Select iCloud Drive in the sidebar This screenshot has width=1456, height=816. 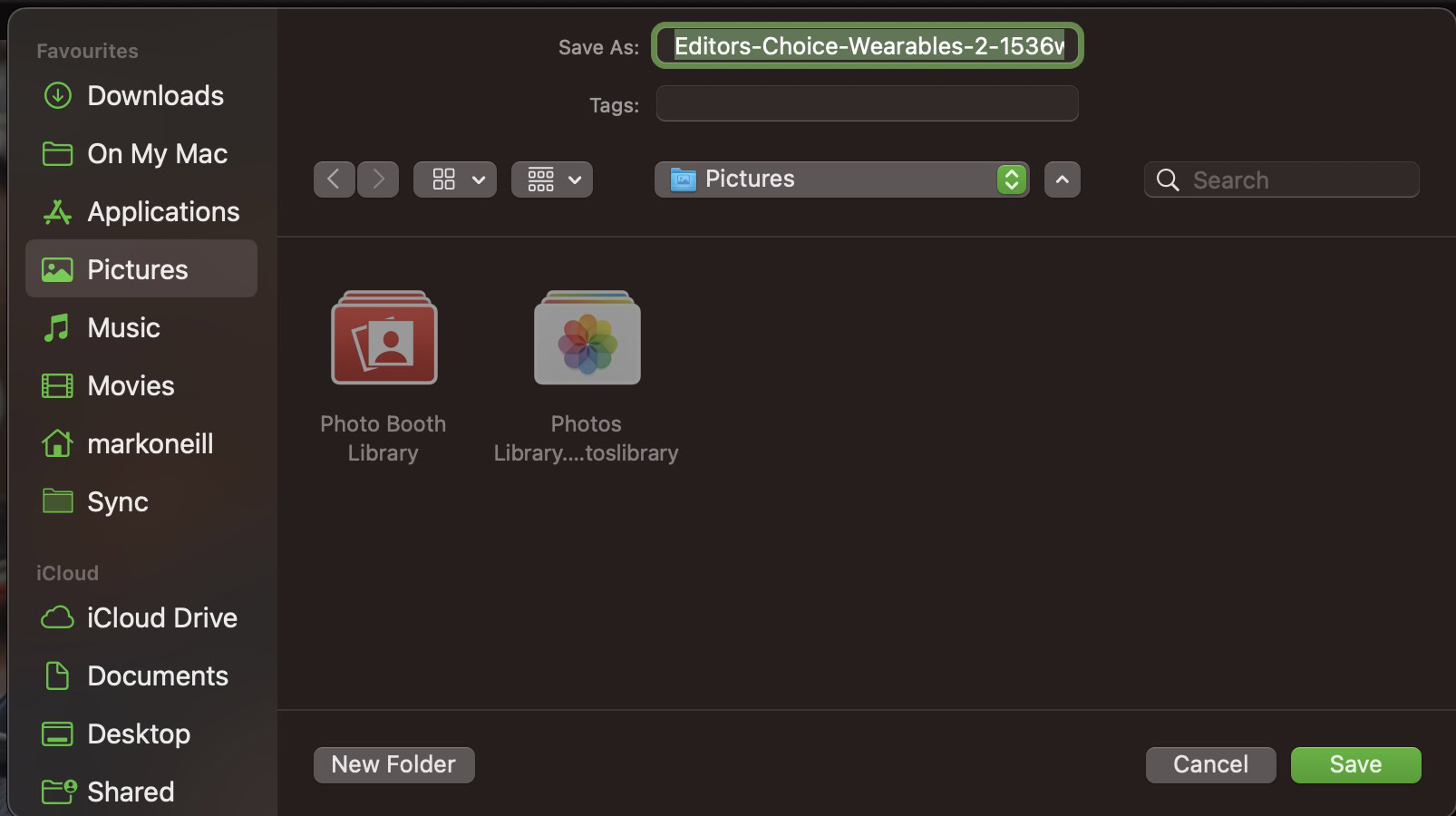tap(141, 617)
